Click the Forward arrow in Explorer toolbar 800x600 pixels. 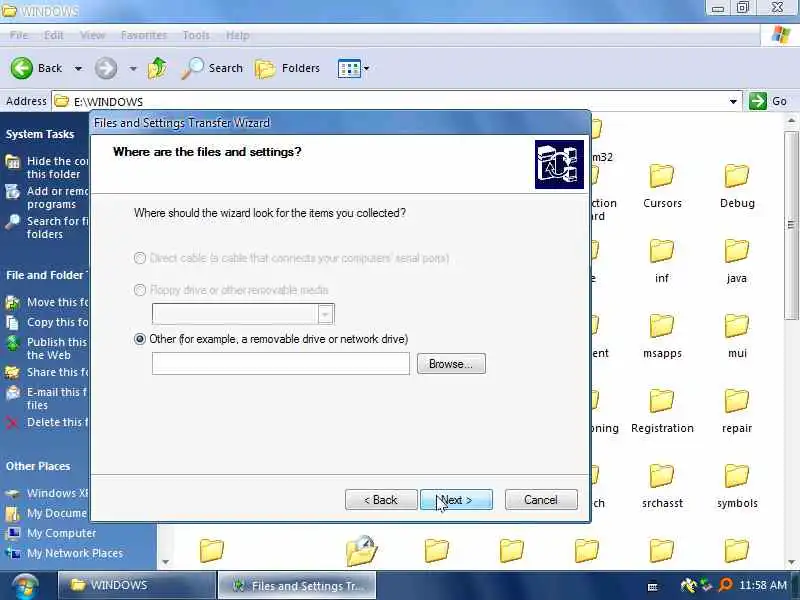106,68
